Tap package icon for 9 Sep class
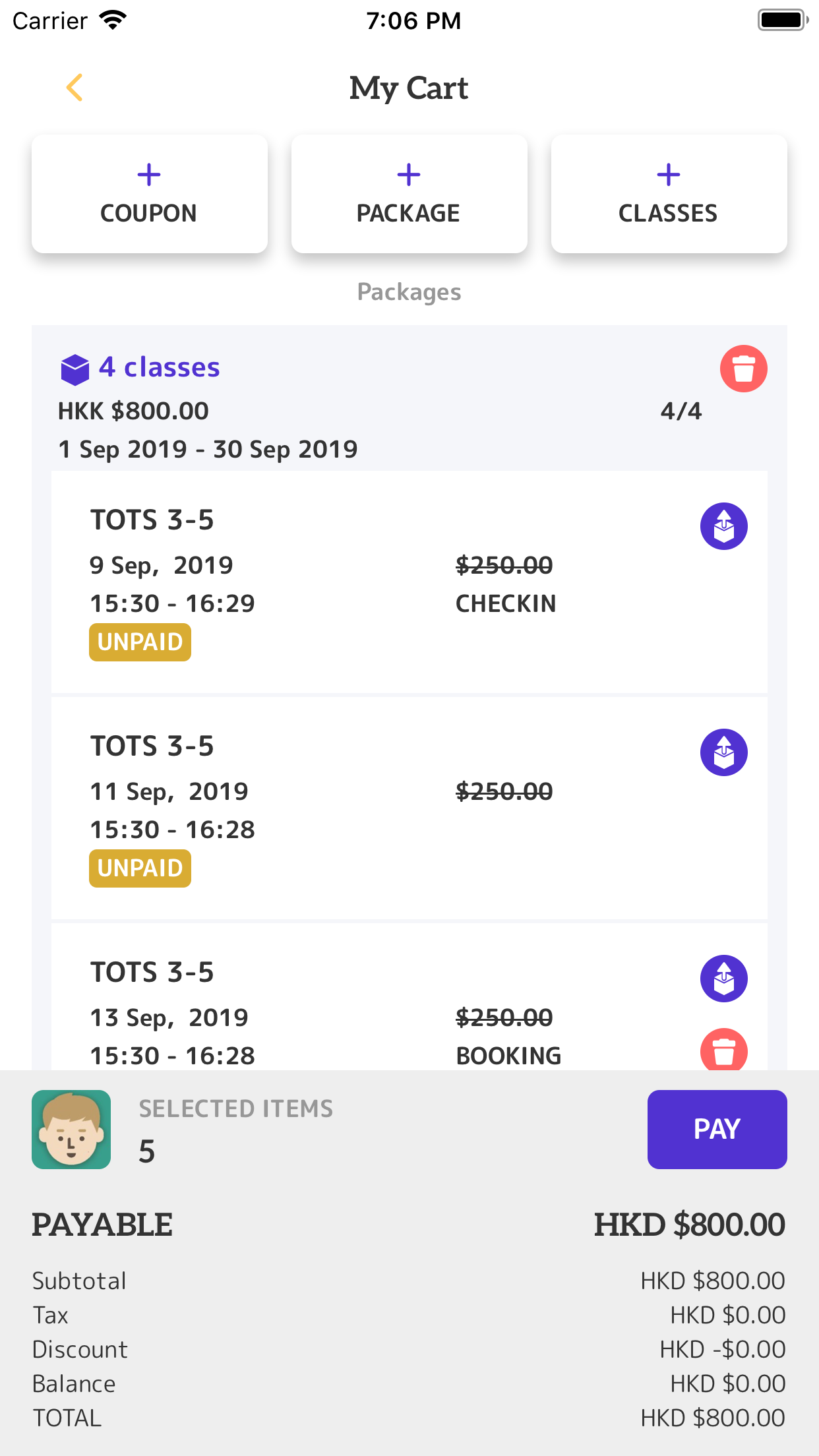Image resolution: width=819 pixels, height=1456 pixels. (x=723, y=526)
